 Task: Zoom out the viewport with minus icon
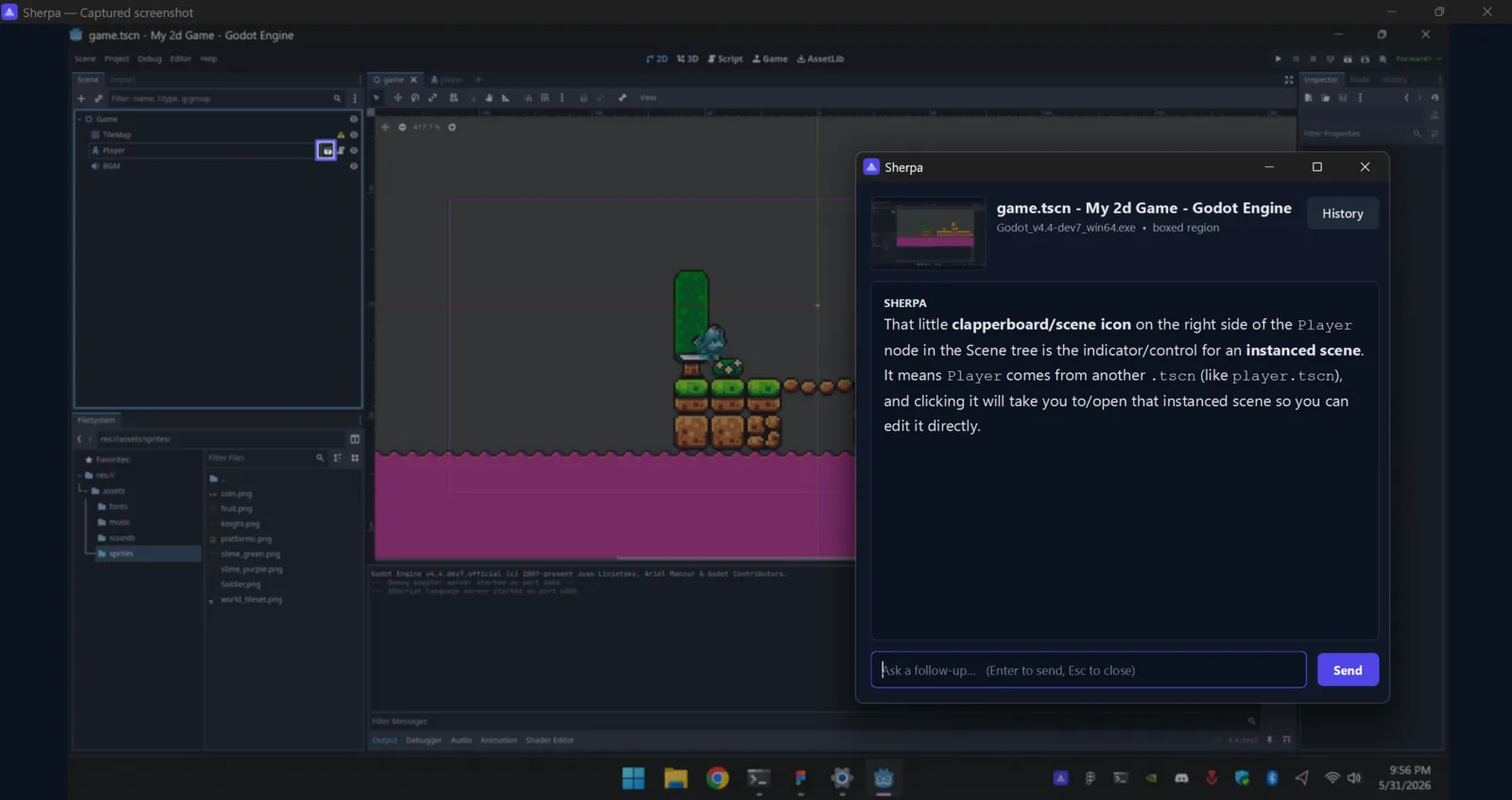tap(403, 128)
